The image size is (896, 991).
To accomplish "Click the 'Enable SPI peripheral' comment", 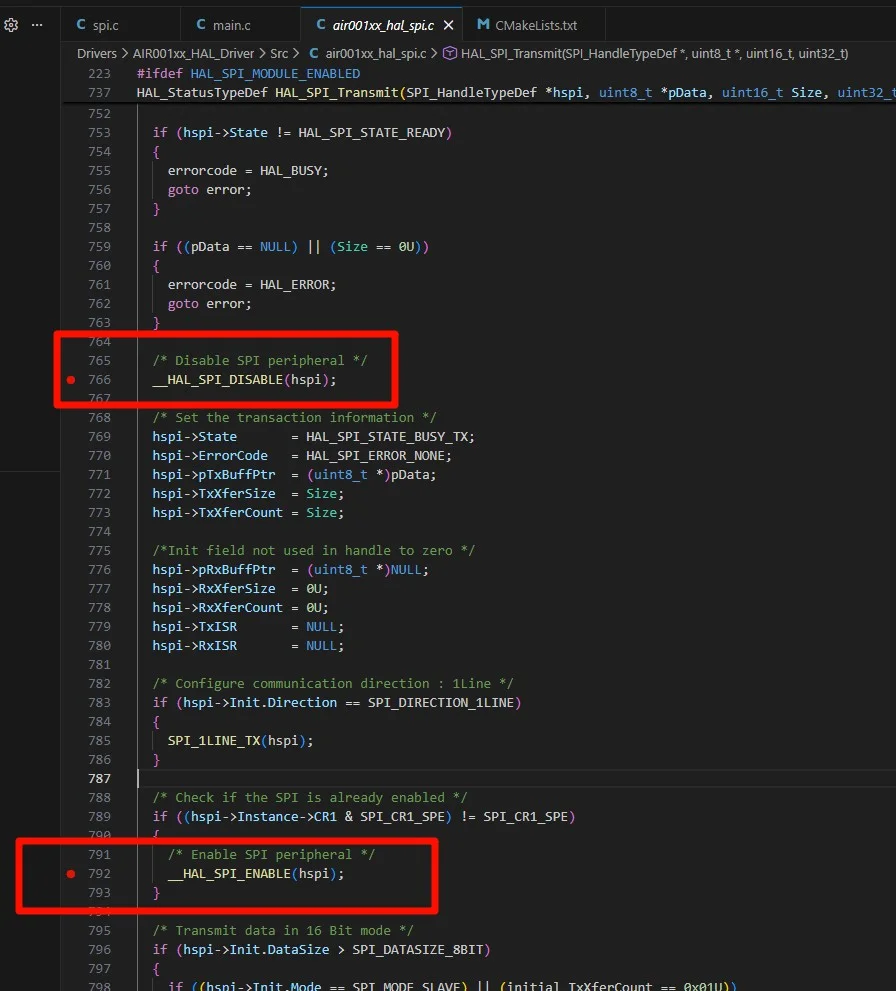I will tap(271, 854).
